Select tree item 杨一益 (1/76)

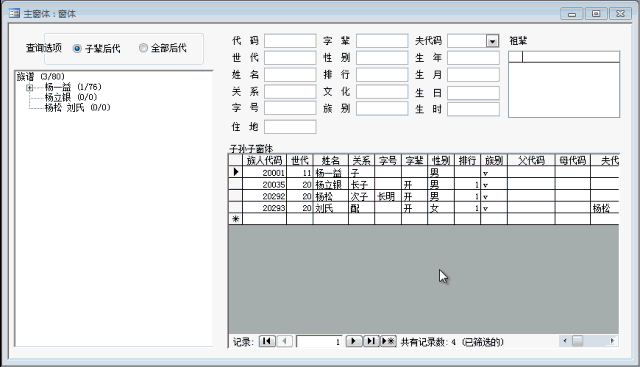click(x=73, y=87)
